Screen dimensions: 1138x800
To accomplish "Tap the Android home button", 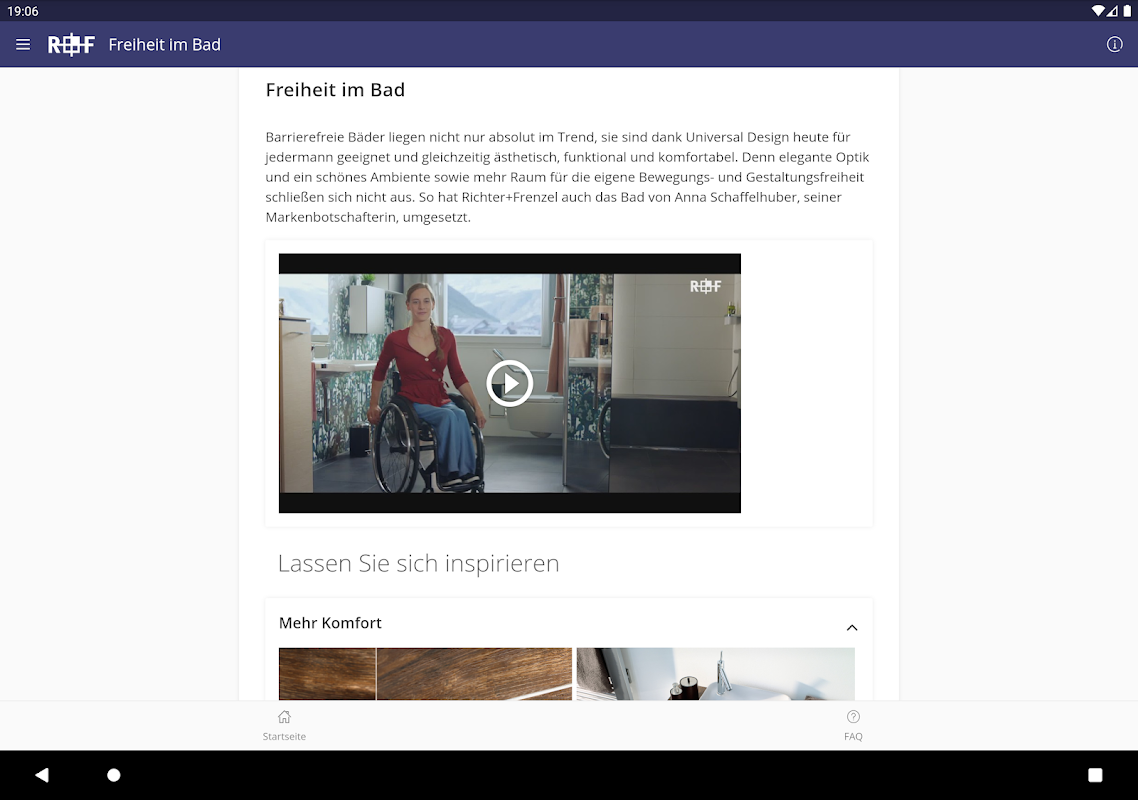I will pyautogui.click(x=114, y=775).
